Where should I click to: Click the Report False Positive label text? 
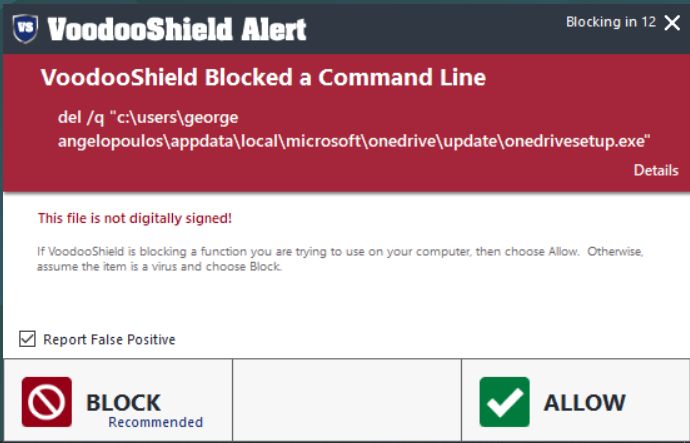pos(109,340)
